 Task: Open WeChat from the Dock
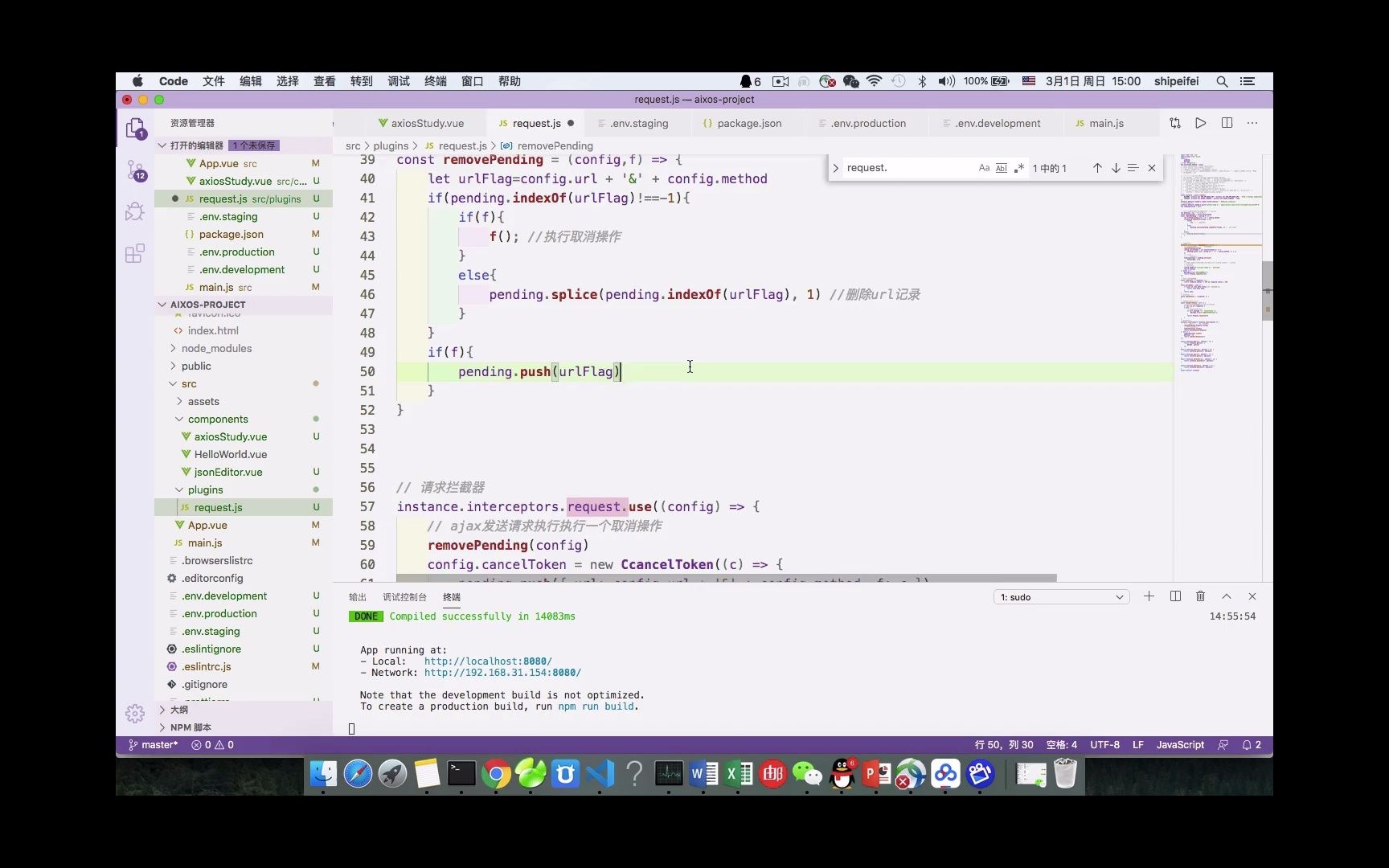[x=807, y=774]
